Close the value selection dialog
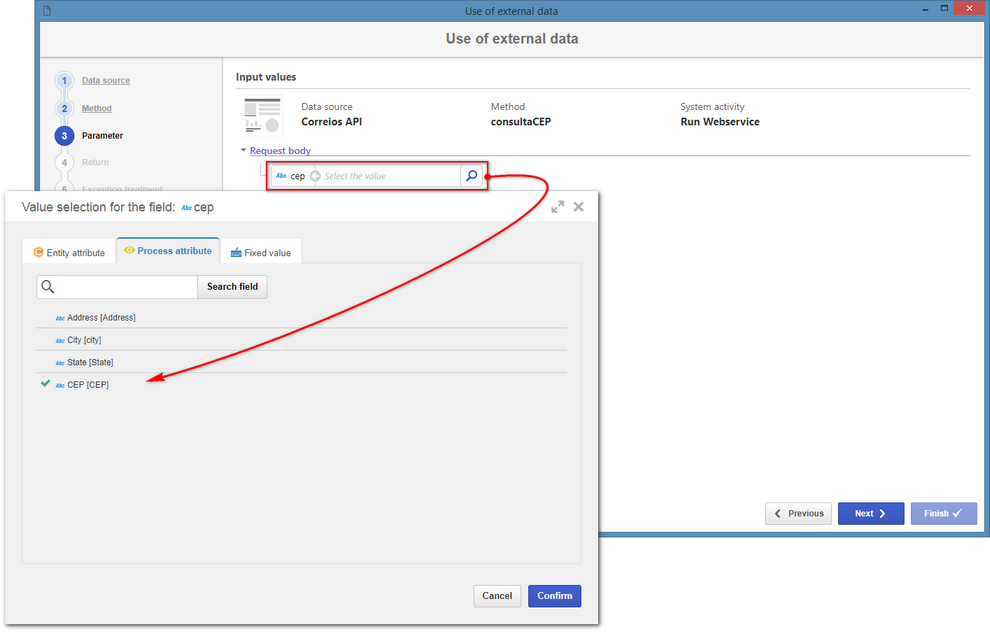 click(578, 207)
